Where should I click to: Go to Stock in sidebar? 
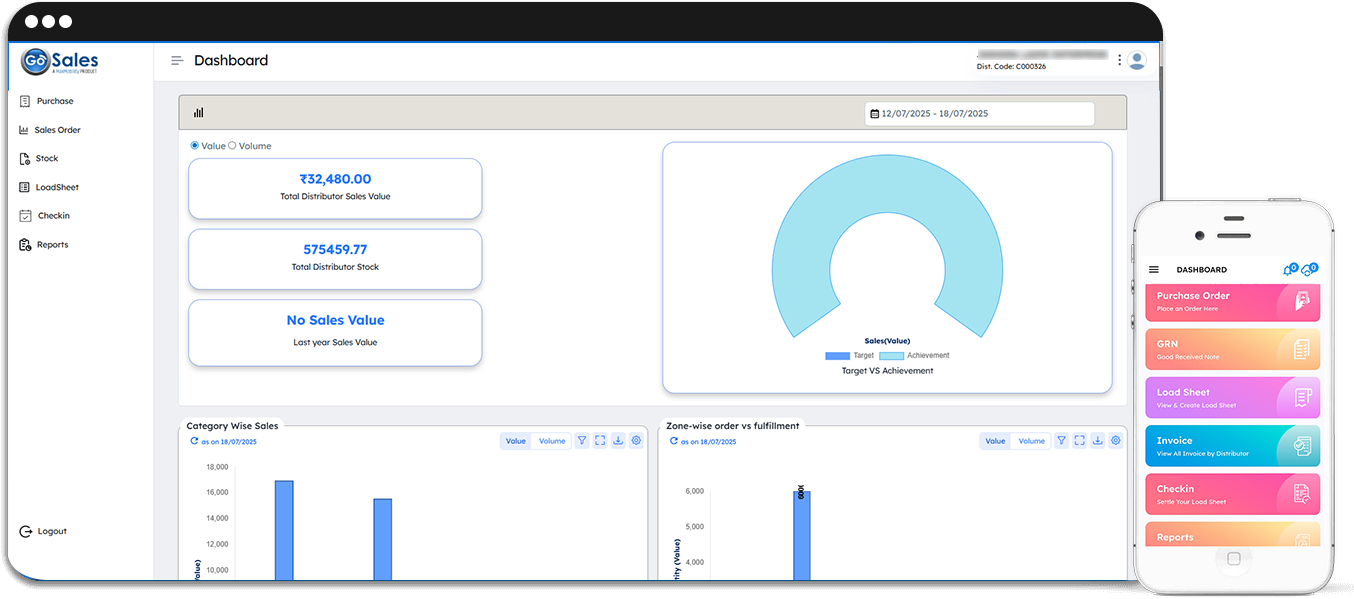click(x=39, y=159)
